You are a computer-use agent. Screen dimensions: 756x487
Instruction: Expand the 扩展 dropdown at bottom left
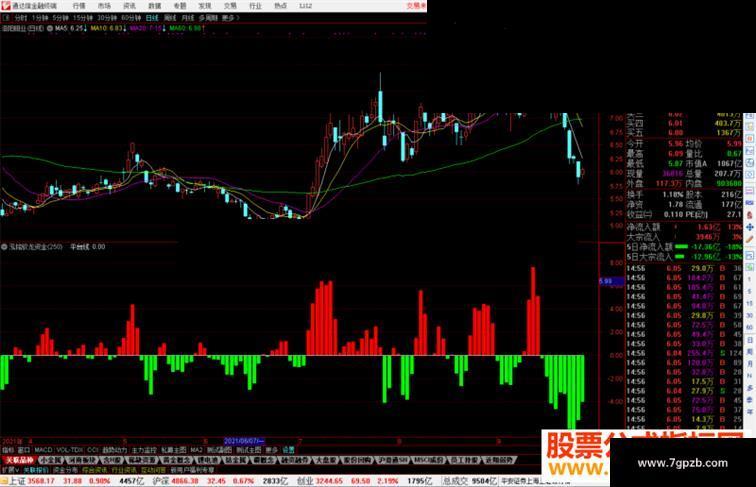coord(10,470)
